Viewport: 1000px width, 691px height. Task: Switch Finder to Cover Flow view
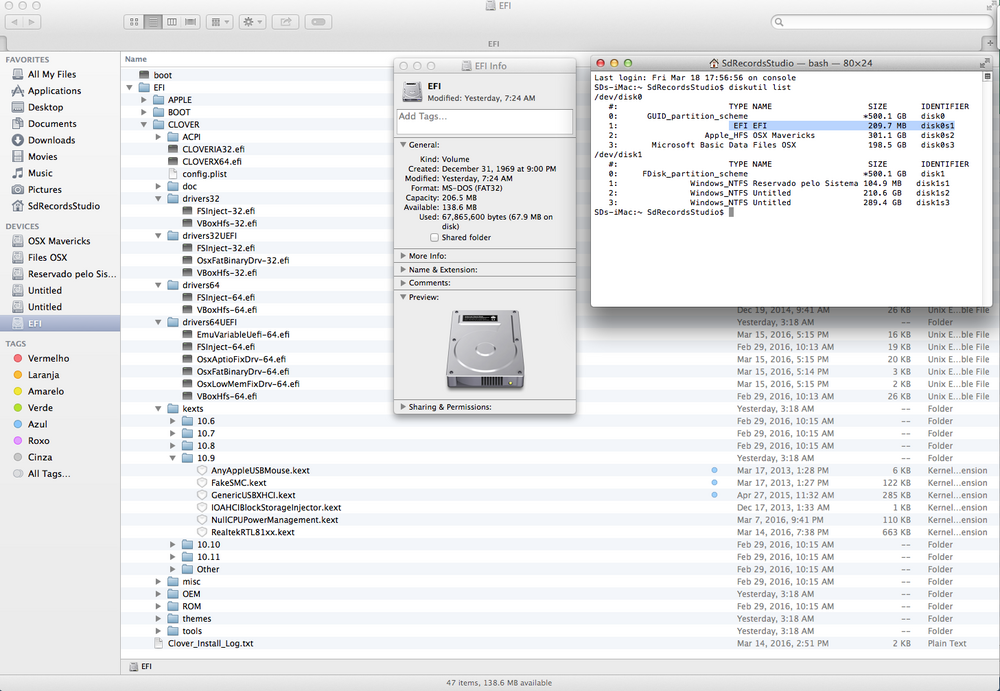[191, 21]
